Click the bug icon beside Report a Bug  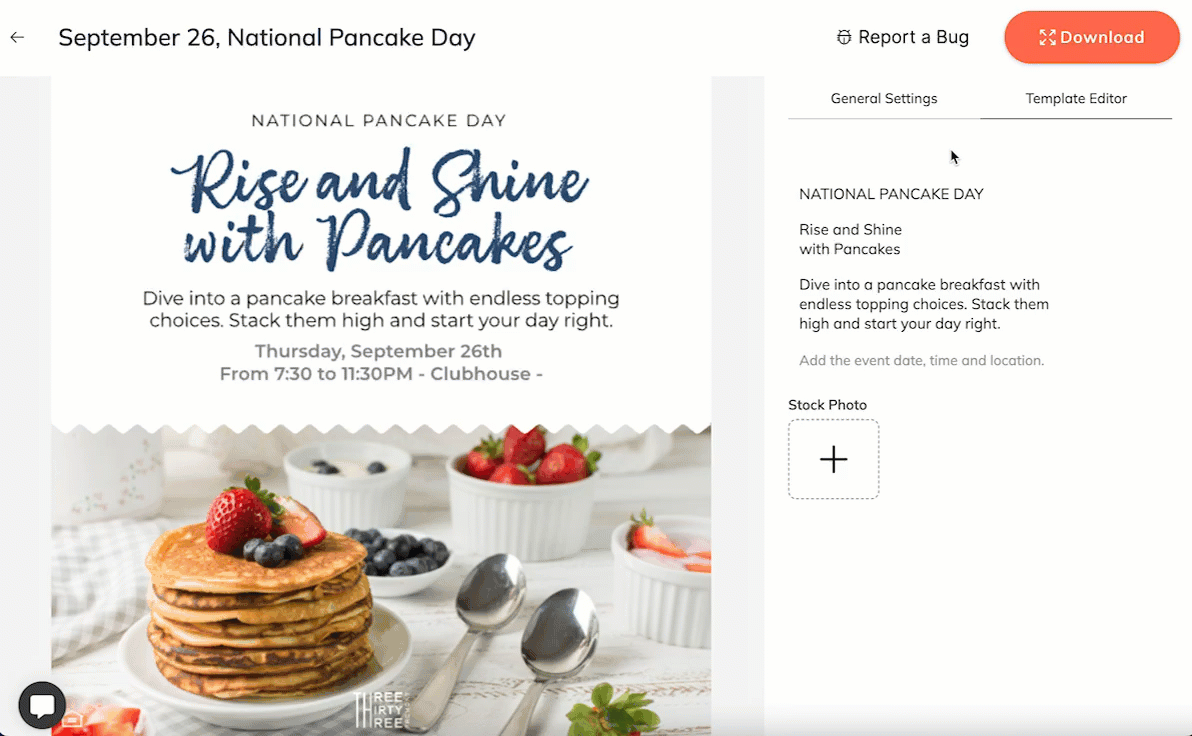click(844, 37)
